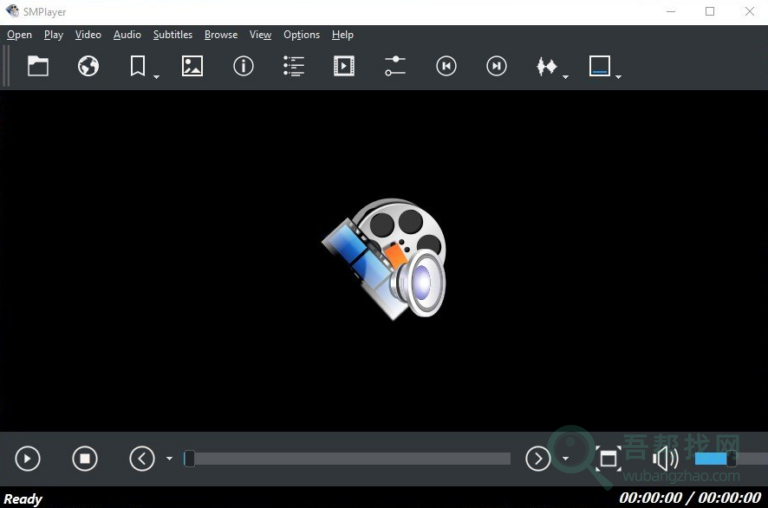Toggle fullscreen mode

tap(607, 459)
